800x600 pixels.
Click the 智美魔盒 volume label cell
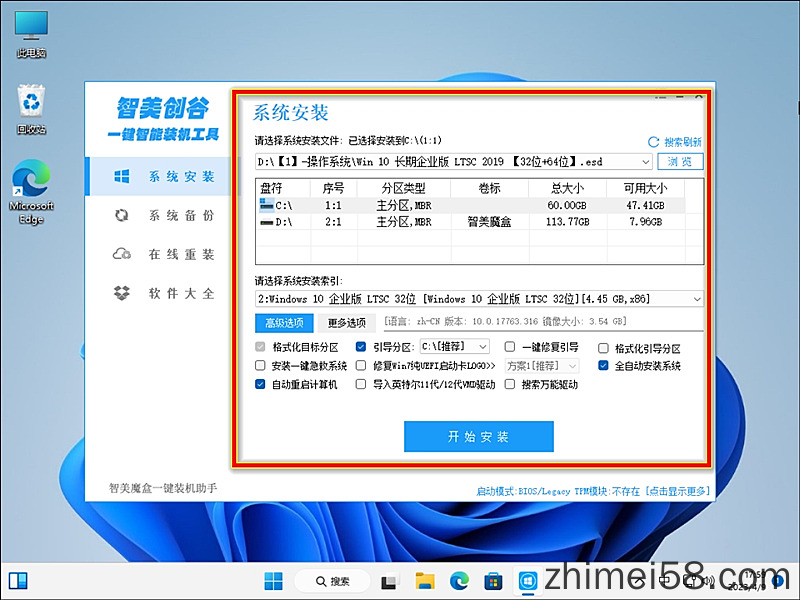(x=489, y=222)
